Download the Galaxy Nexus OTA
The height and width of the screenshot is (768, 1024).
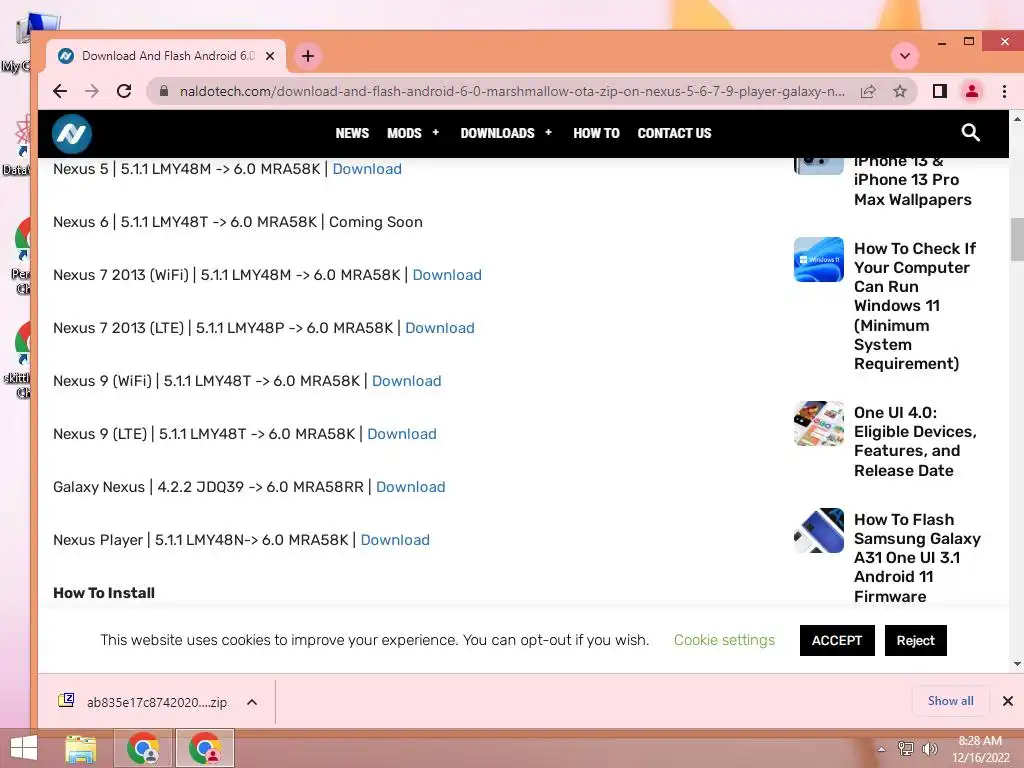410,487
